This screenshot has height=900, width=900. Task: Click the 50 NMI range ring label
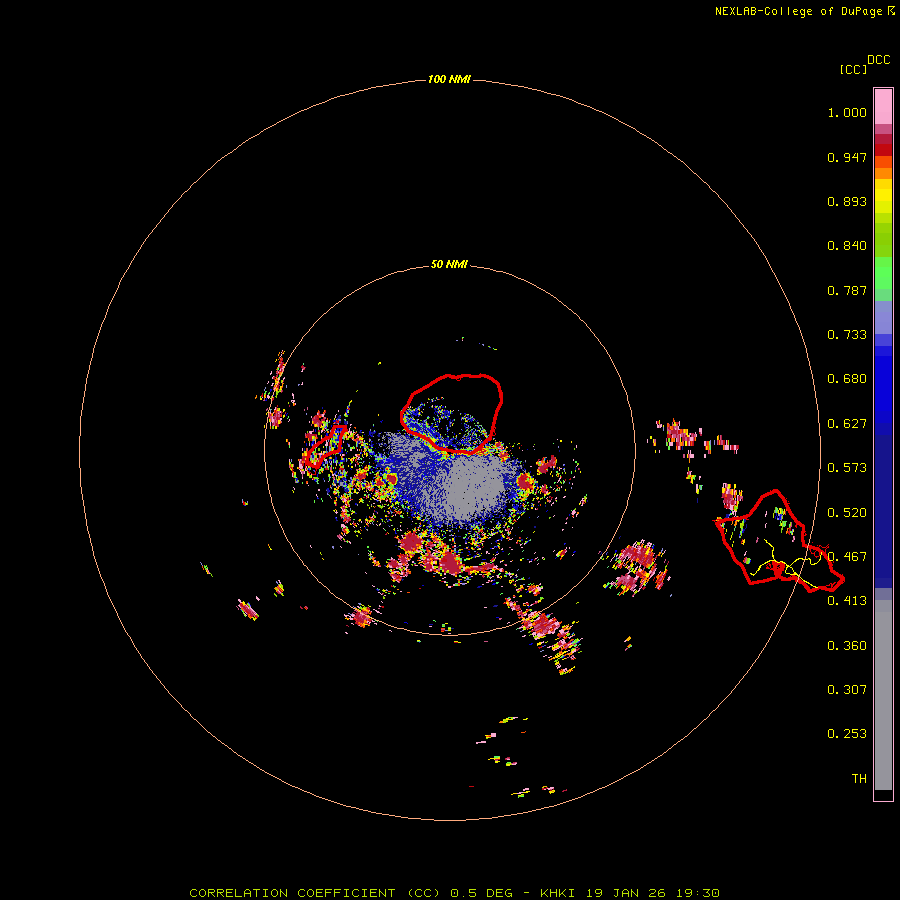click(449, 265)
